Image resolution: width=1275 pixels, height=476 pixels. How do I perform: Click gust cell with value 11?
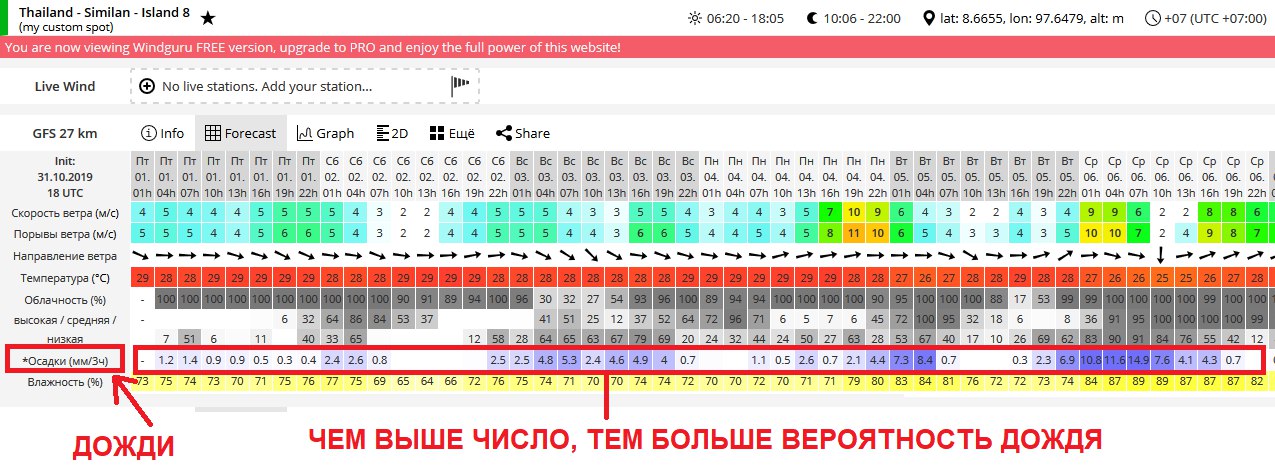(x=854, y=233)
